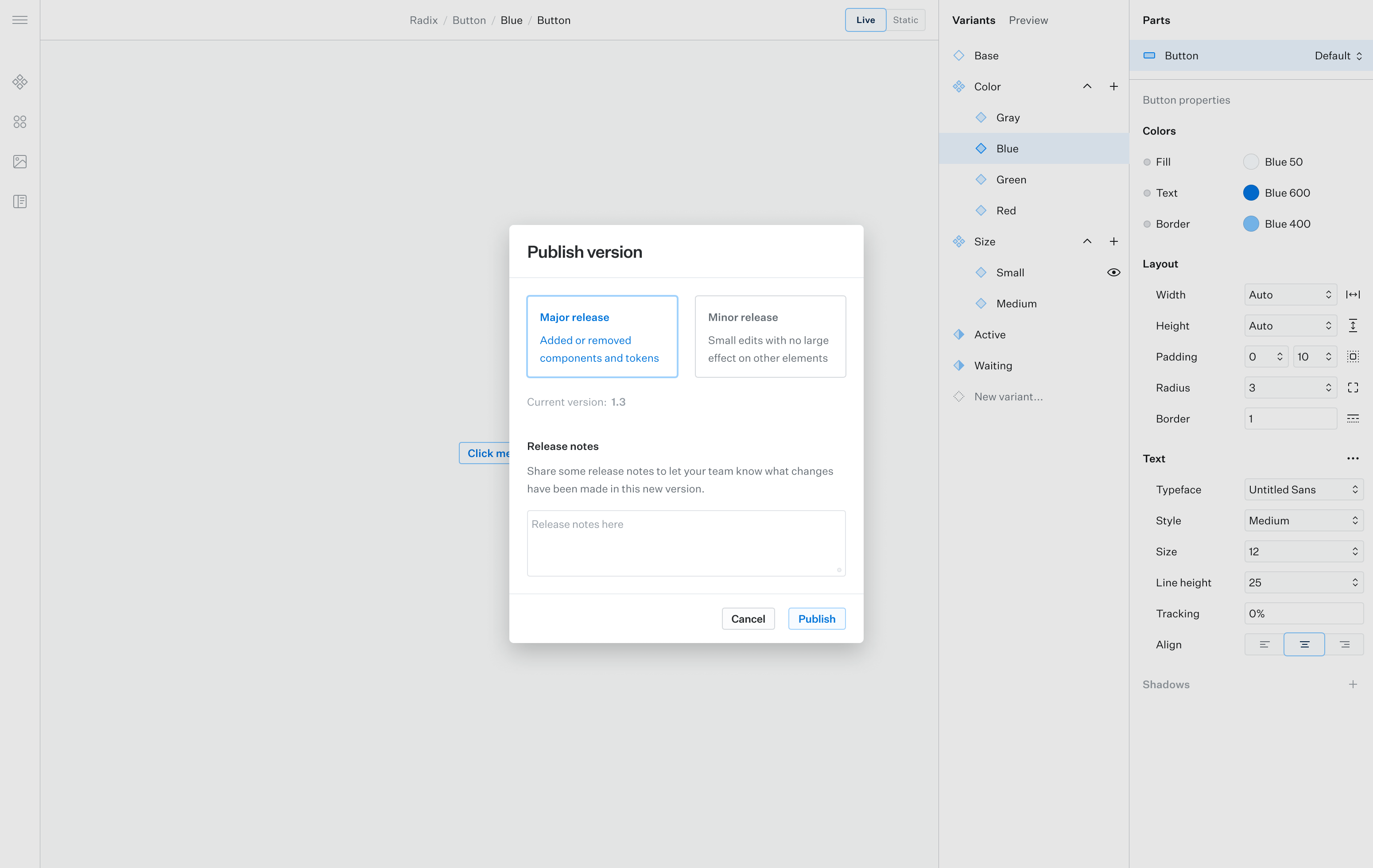Screen dimensions: 1373x868
Task: Select the Minor release option card
Action: point(770,337)
